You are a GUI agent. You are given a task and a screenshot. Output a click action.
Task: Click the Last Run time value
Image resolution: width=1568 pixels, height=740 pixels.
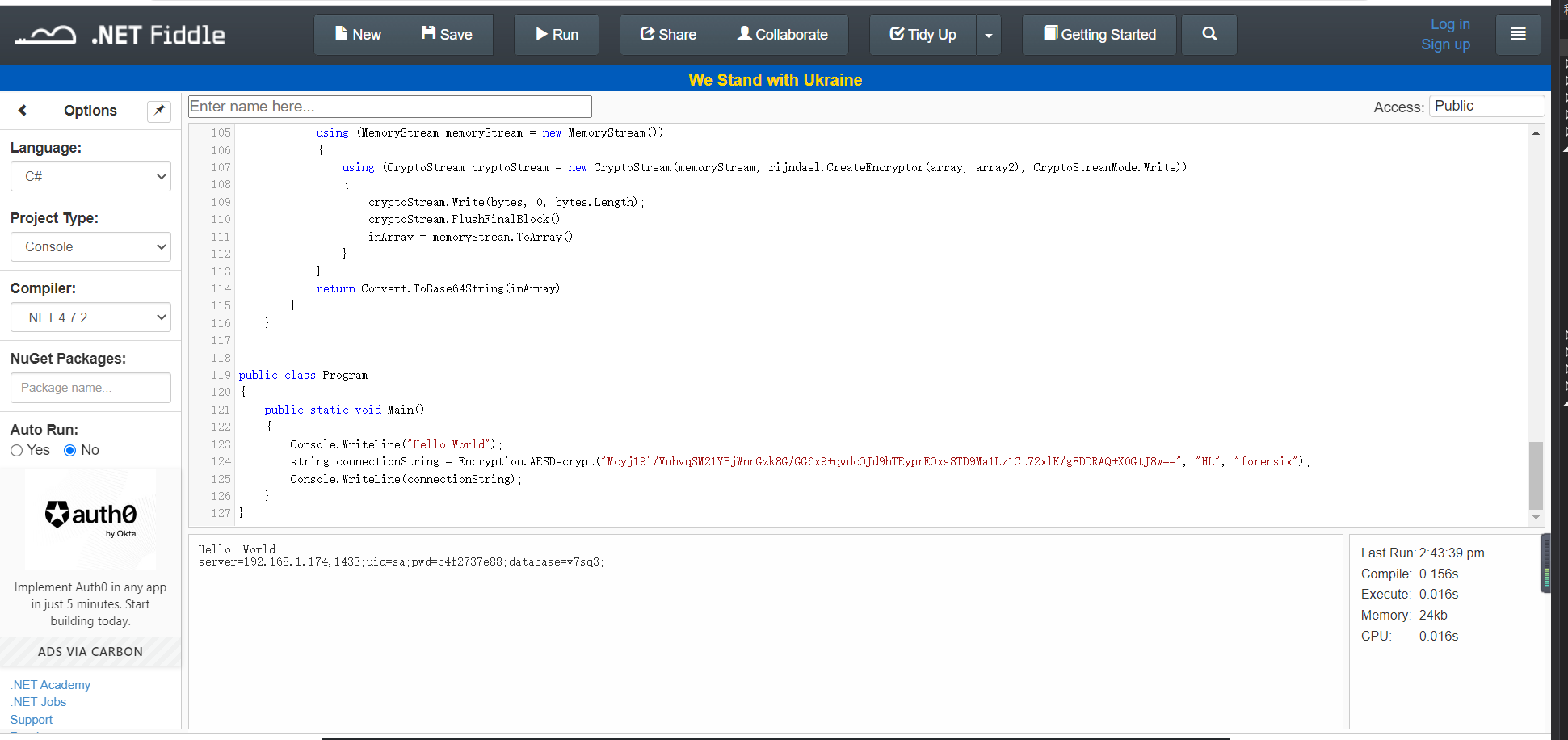pyautogui.click(x=1452, y=553)
